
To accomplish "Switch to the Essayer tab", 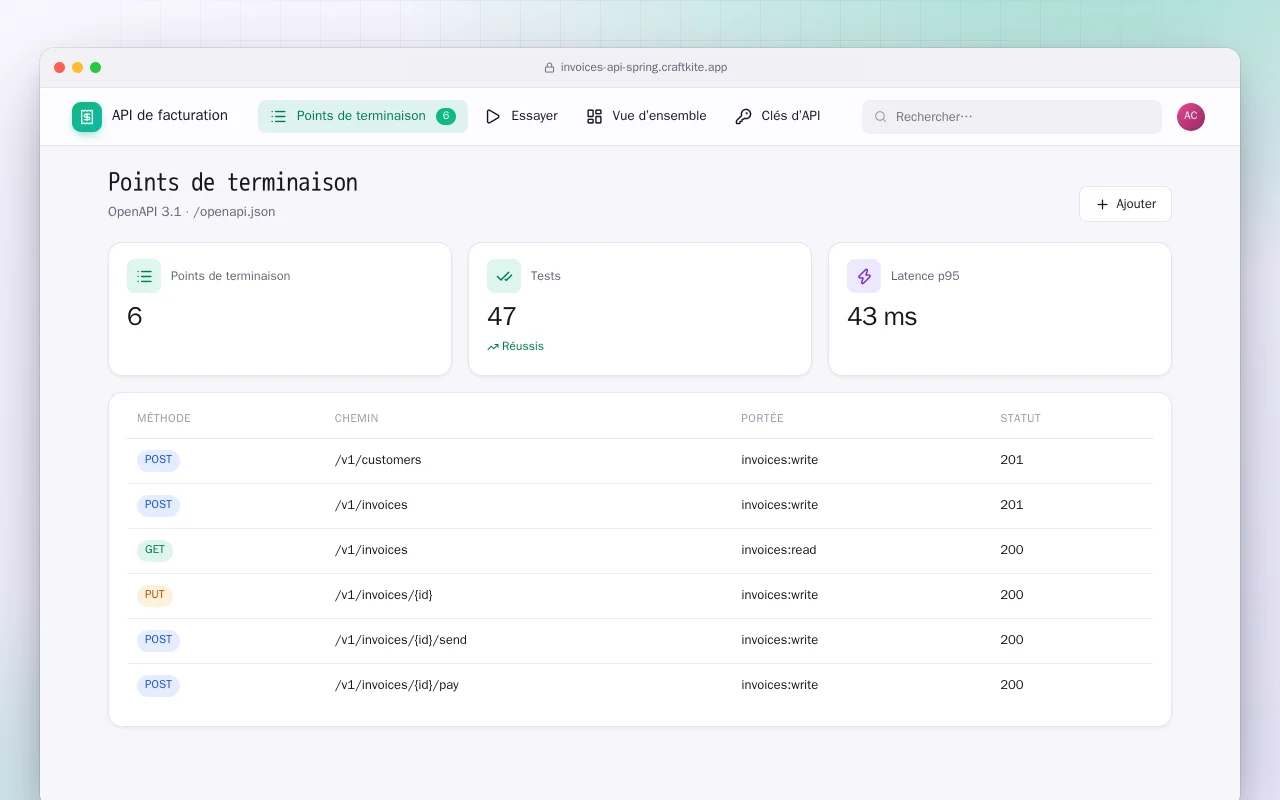I will click(x=522, y=116).
